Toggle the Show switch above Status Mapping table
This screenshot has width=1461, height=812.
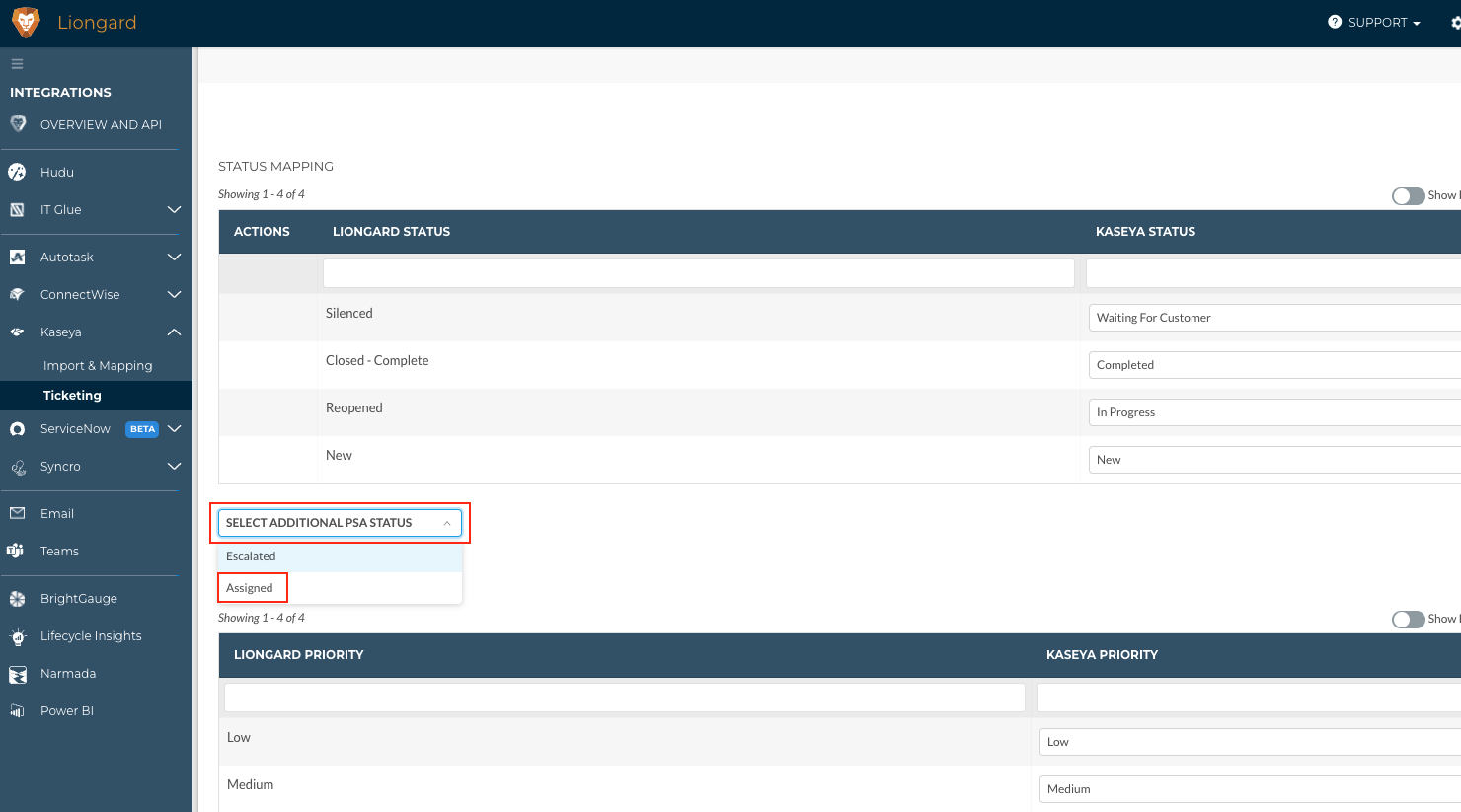point(1409,196)
